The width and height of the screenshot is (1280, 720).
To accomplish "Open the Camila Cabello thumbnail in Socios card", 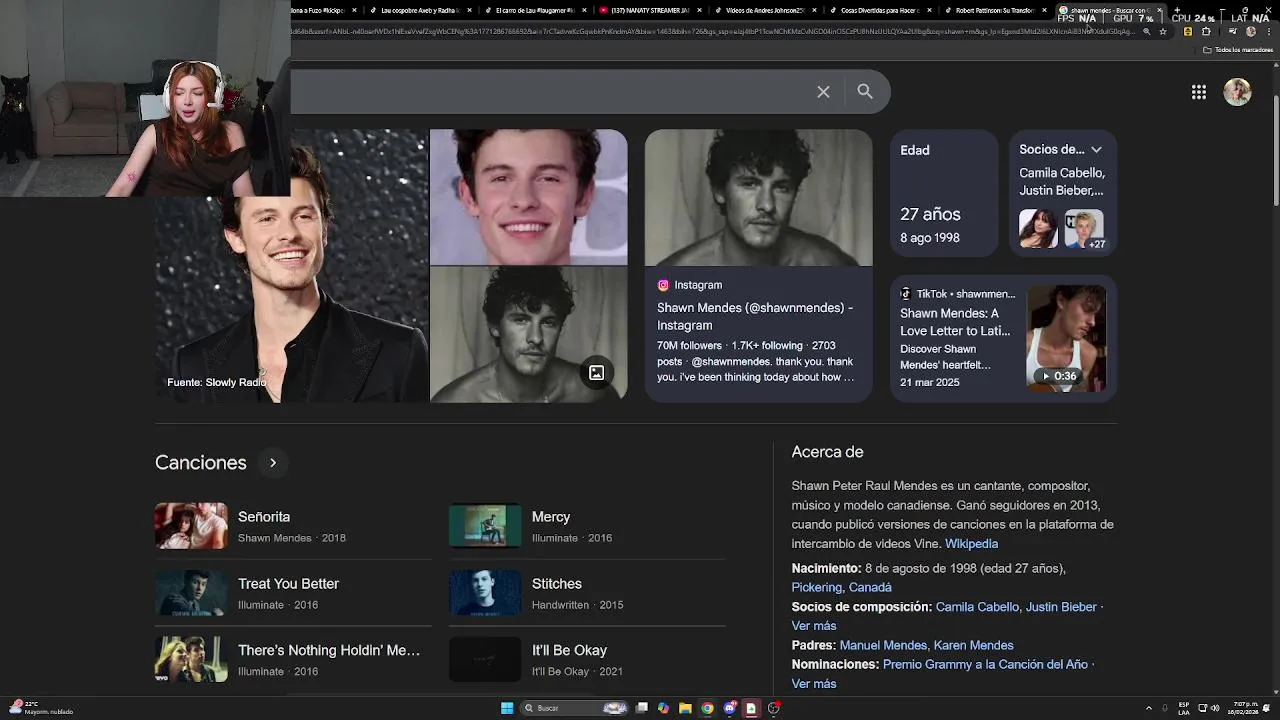I will pos(1038,229).
